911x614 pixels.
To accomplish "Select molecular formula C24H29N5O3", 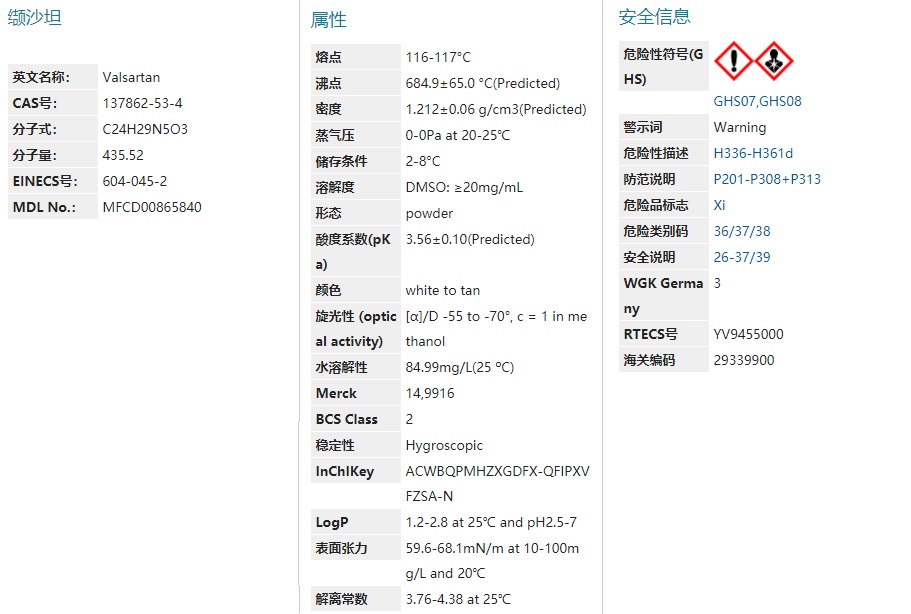I will (145, 129).
